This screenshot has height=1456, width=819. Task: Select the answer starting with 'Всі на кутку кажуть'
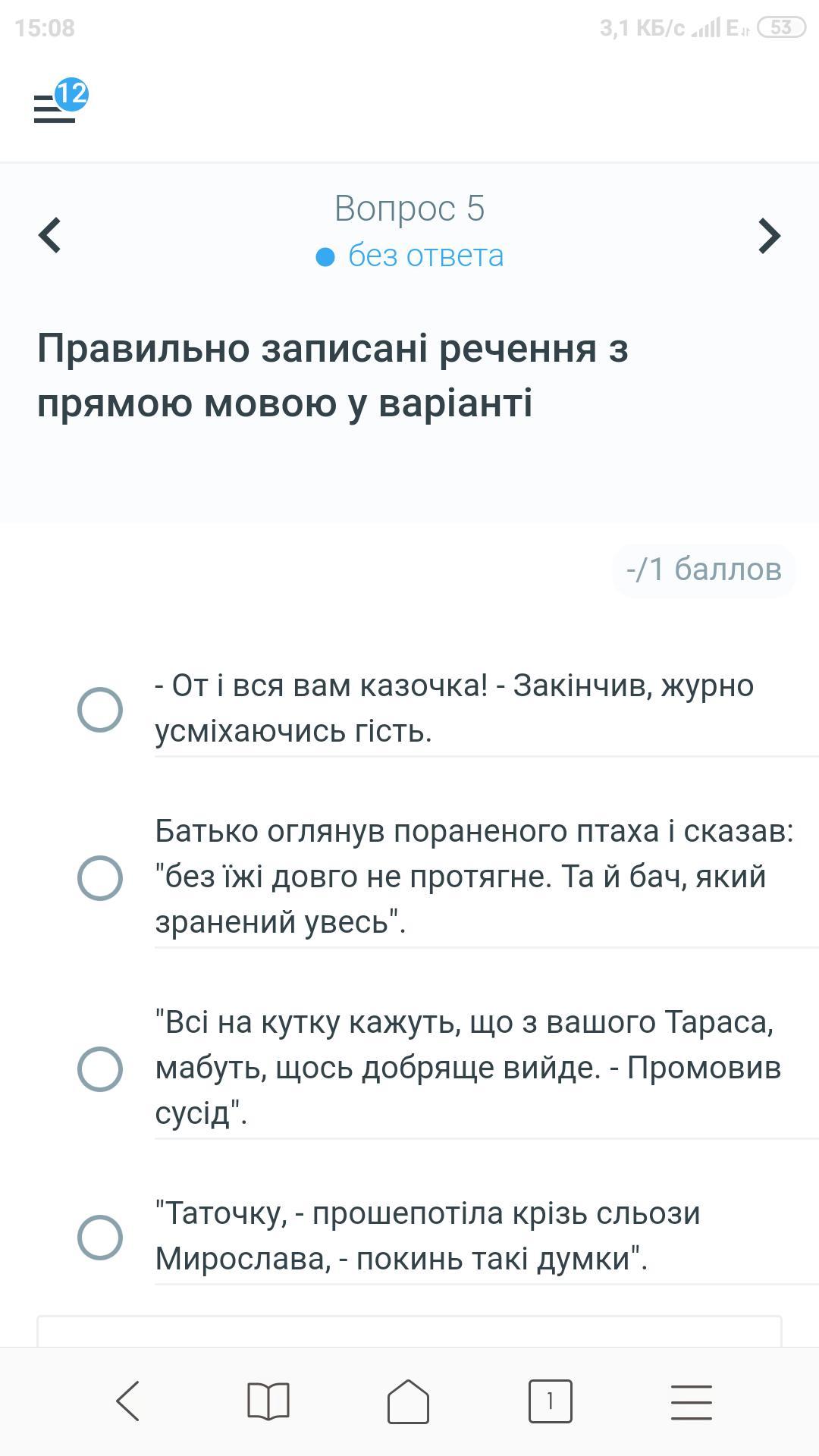pos(100,1069)
